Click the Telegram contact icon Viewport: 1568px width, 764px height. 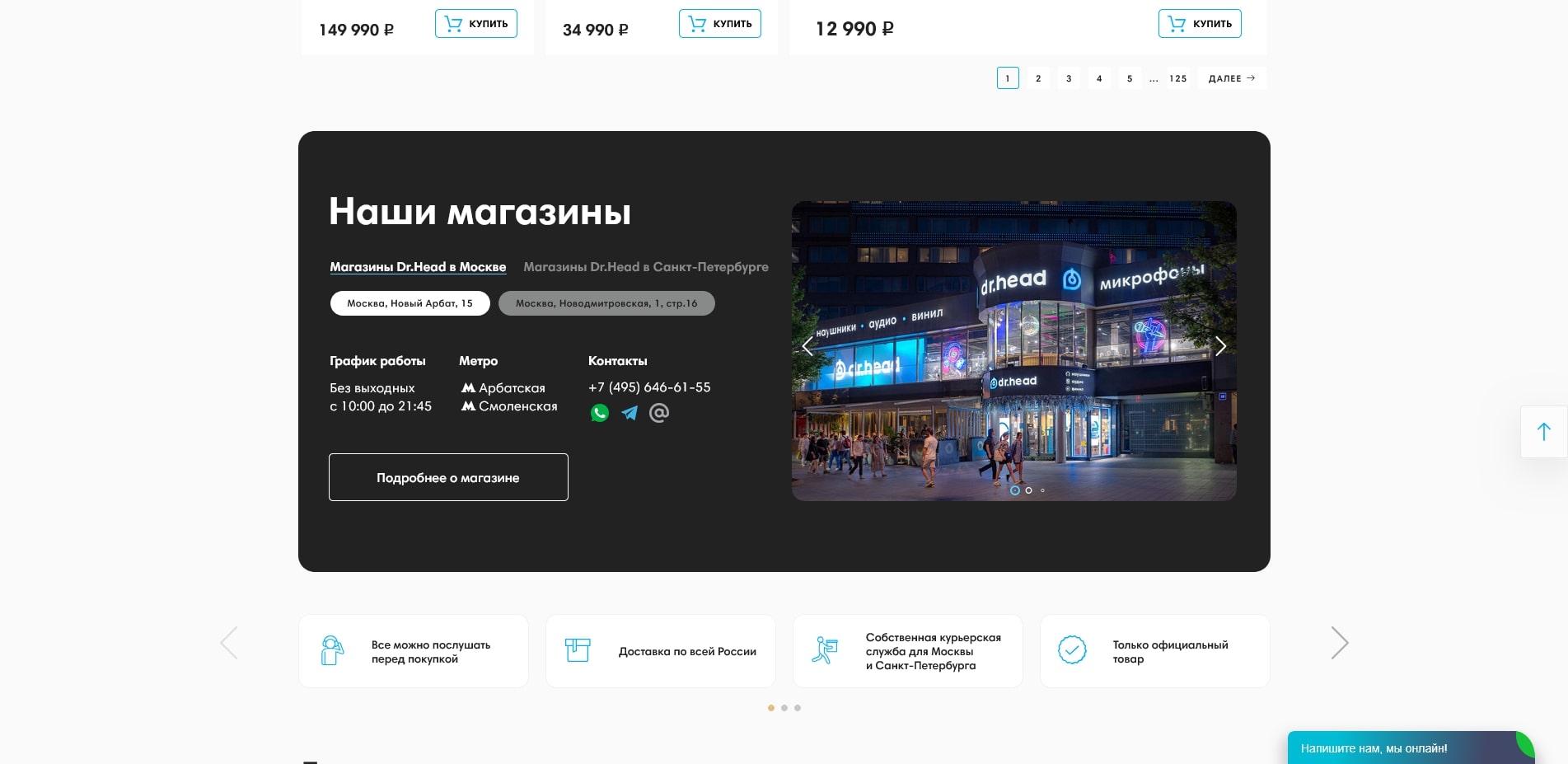pyautogui.click(x=630, y=413)
